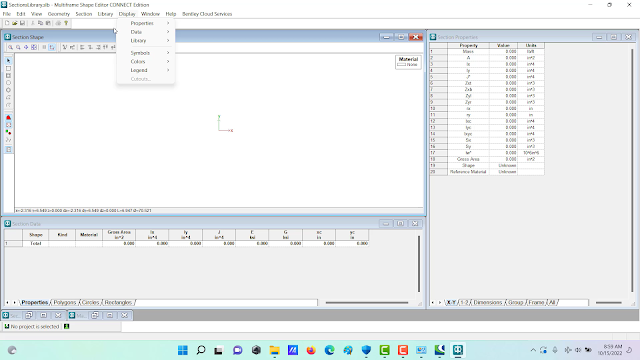Open Windows taskbar search
This screenshot has width=640, height=360.
(201, 350)
